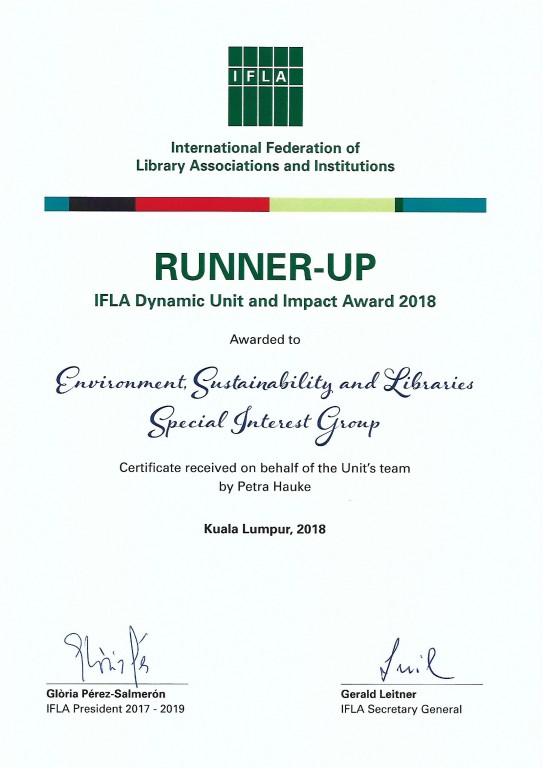Click the green IFLA logo
Viewport: 543px width, 768px height.
(x=265, y=86)
